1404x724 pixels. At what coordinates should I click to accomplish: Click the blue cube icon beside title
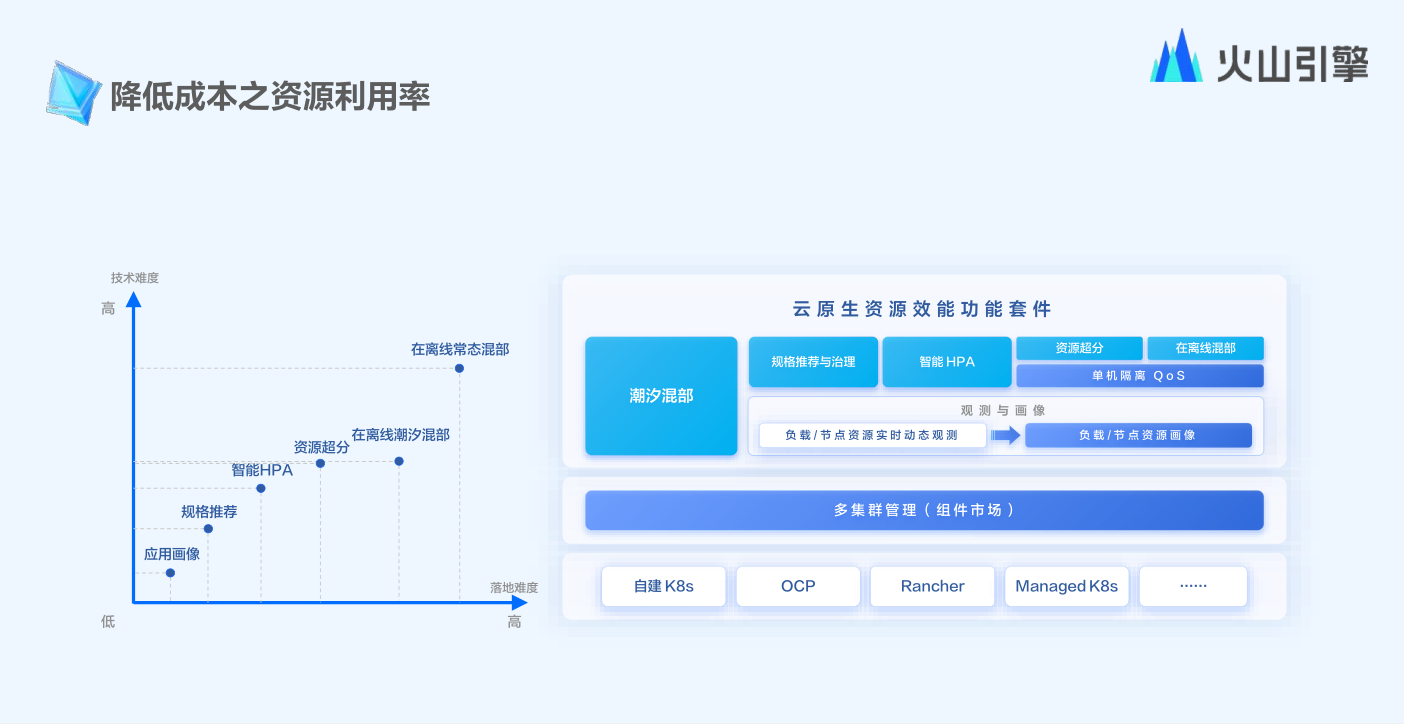tap(74, 92)
